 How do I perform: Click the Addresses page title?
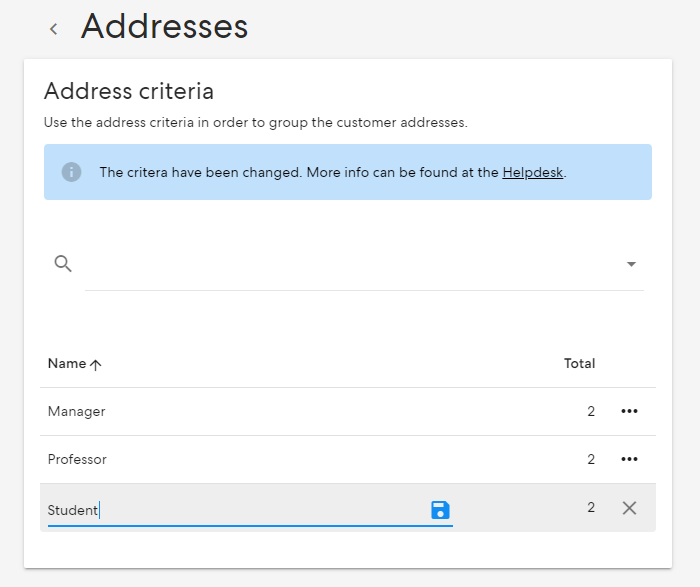pos(164,26)
